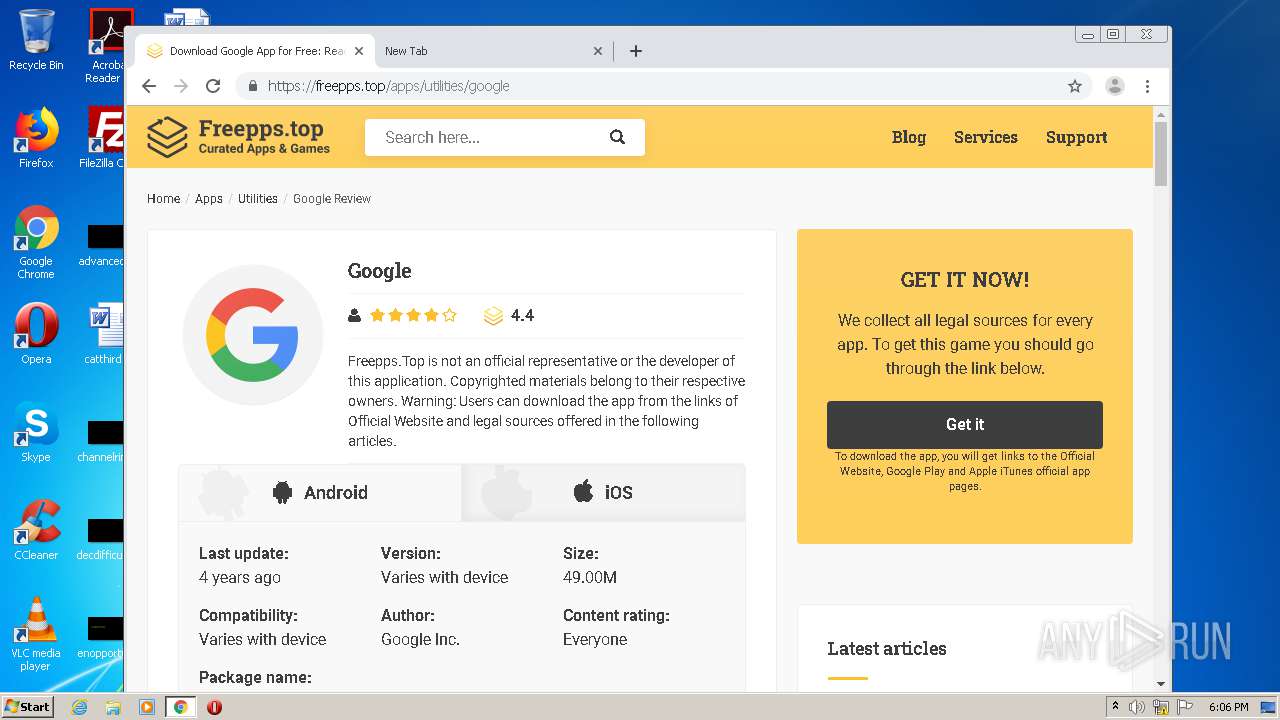This screenshot has height=720, width=1280.
Task: Show hidden system tray icons
Action: (1115, 707)
